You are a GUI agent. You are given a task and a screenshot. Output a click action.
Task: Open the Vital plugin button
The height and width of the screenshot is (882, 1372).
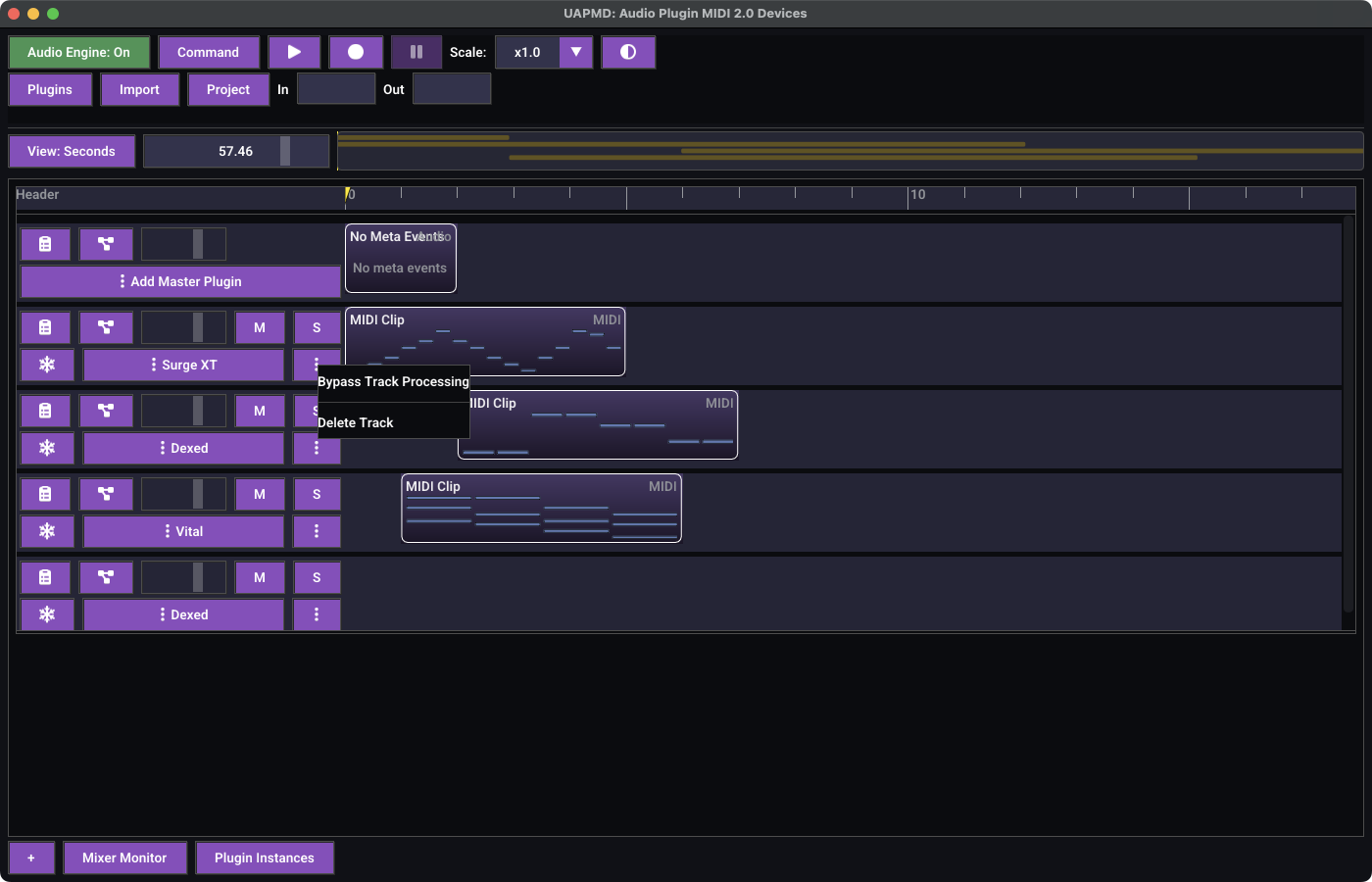(x=183, y=531)
